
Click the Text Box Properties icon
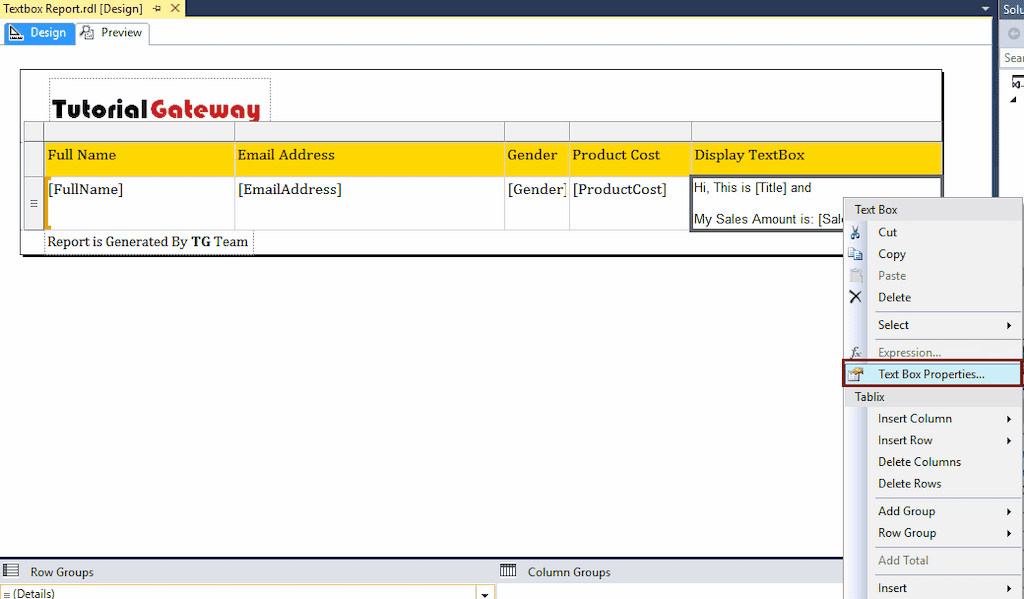(x=858, y=373)
